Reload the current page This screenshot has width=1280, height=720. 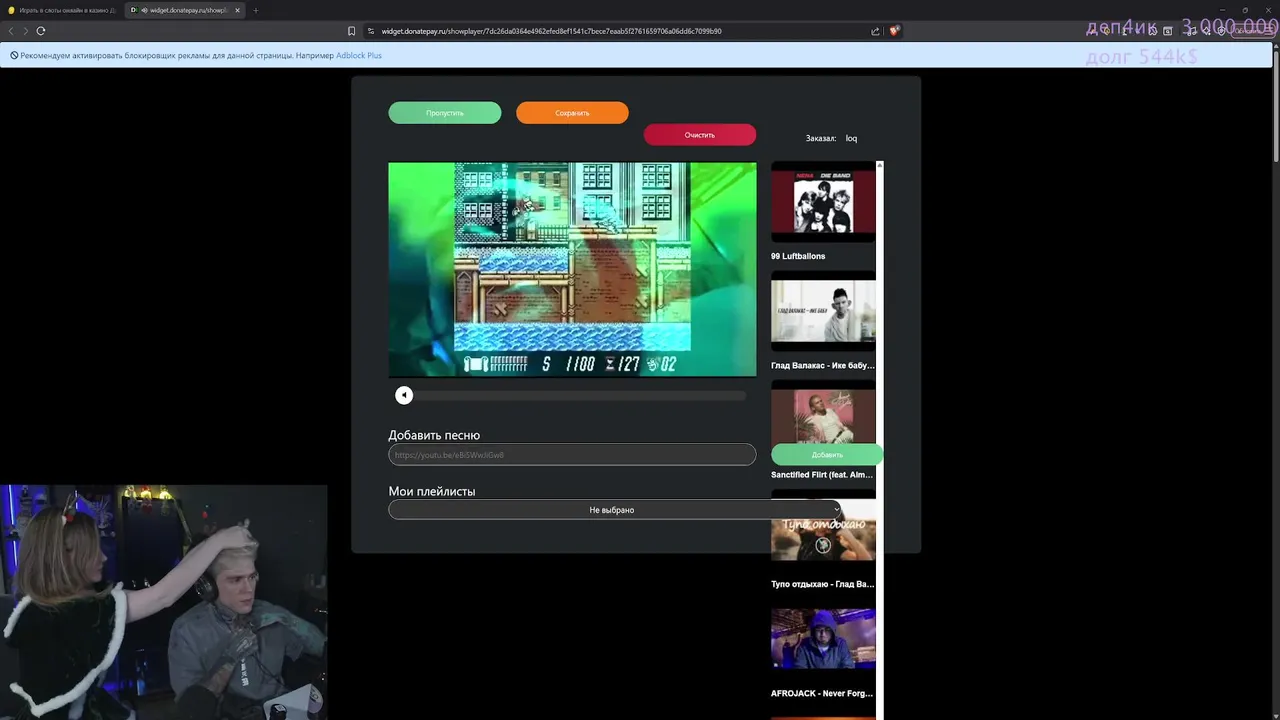[41, 31]
